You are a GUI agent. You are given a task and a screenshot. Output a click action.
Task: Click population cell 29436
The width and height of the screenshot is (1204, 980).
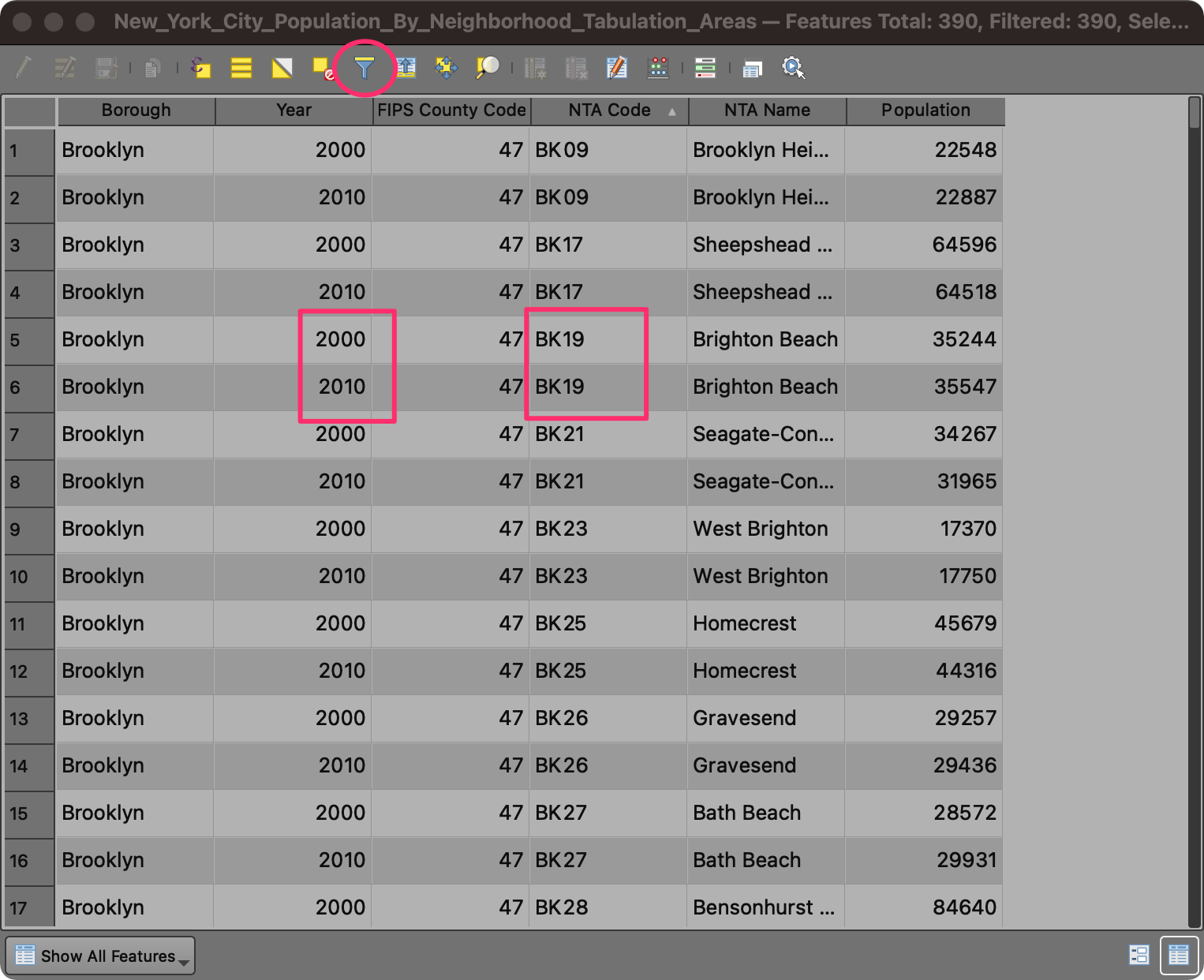pos(924,766)
